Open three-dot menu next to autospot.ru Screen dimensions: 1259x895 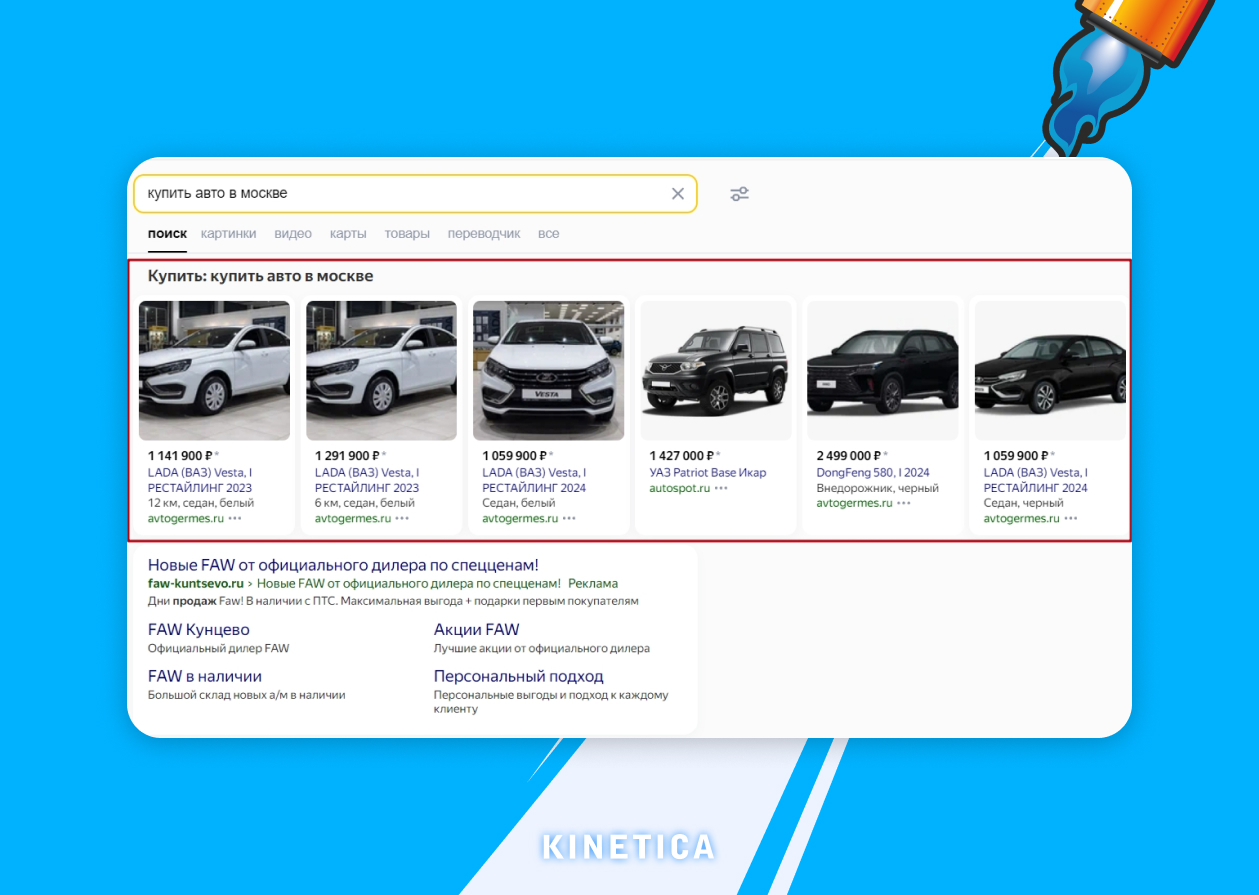tap(721, 488)
